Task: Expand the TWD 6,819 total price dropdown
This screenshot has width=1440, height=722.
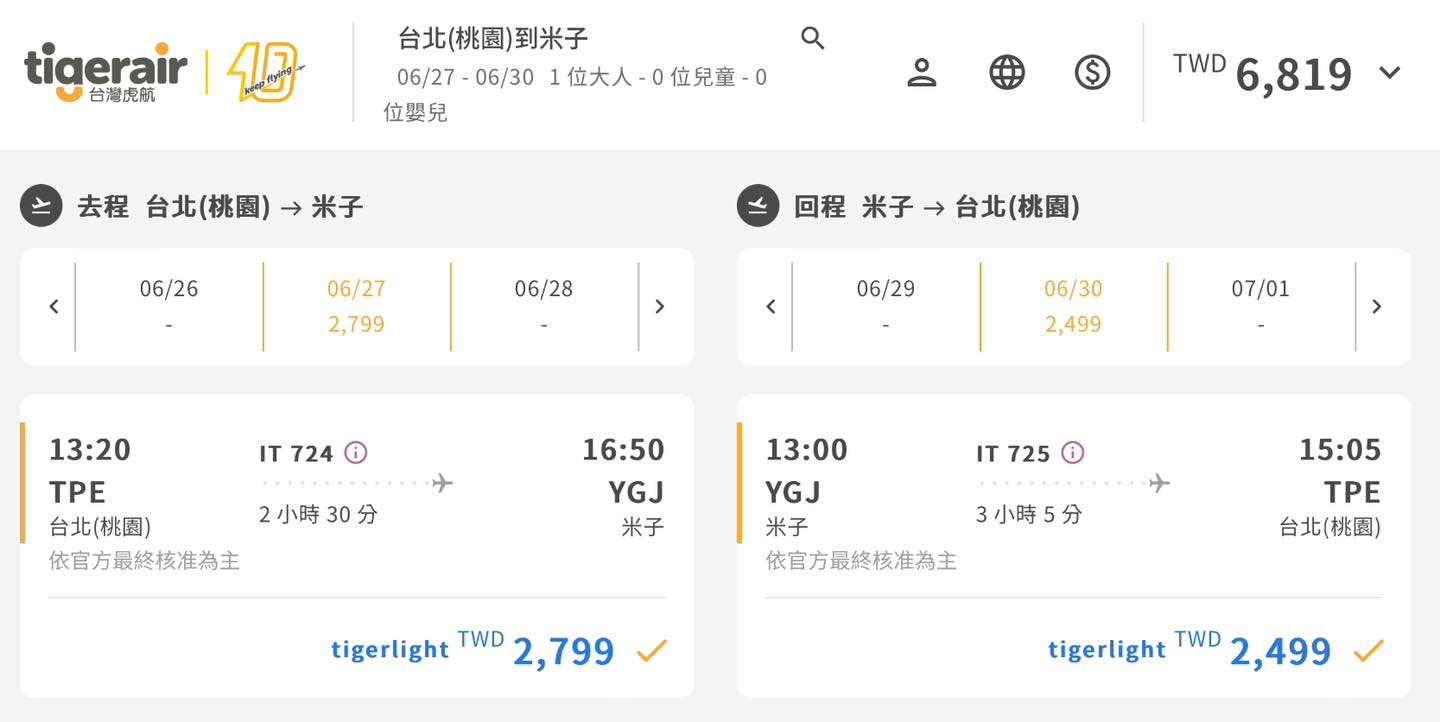Action: click(x=1390, y=73)
